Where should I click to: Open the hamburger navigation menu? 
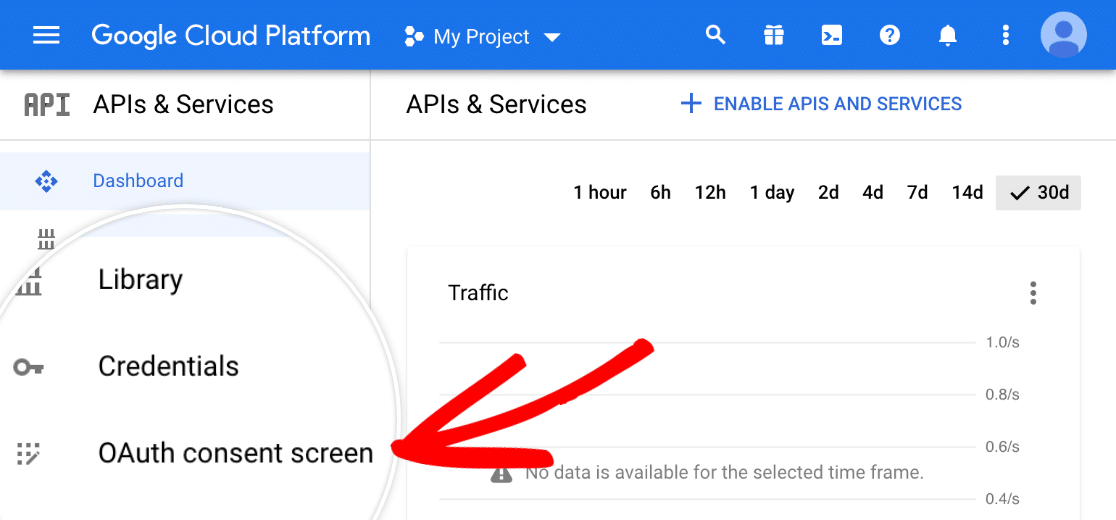tap(46, 36)
